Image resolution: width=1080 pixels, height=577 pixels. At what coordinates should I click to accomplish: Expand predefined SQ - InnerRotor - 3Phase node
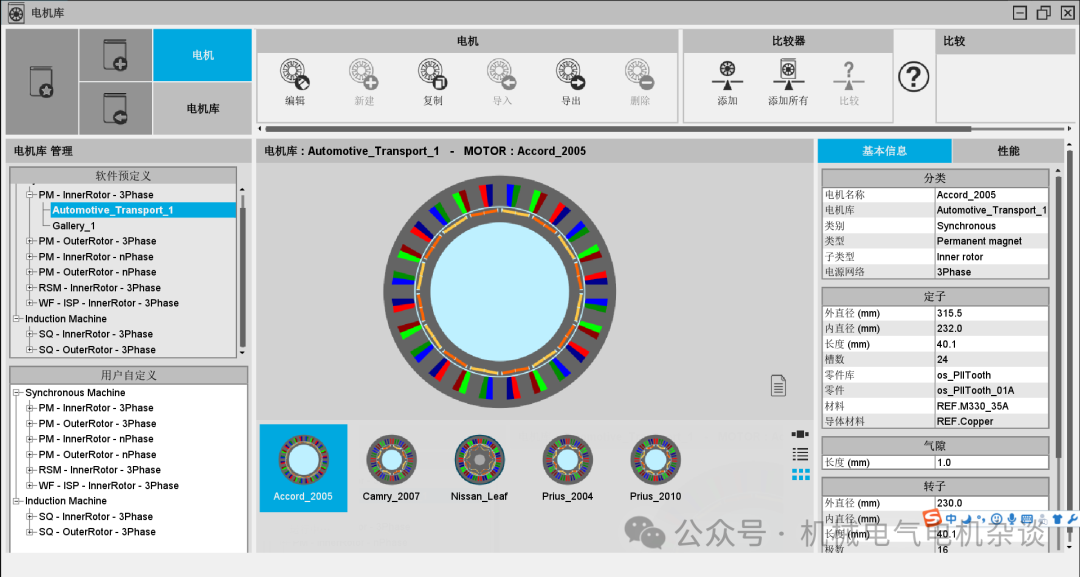click(30, 334)
